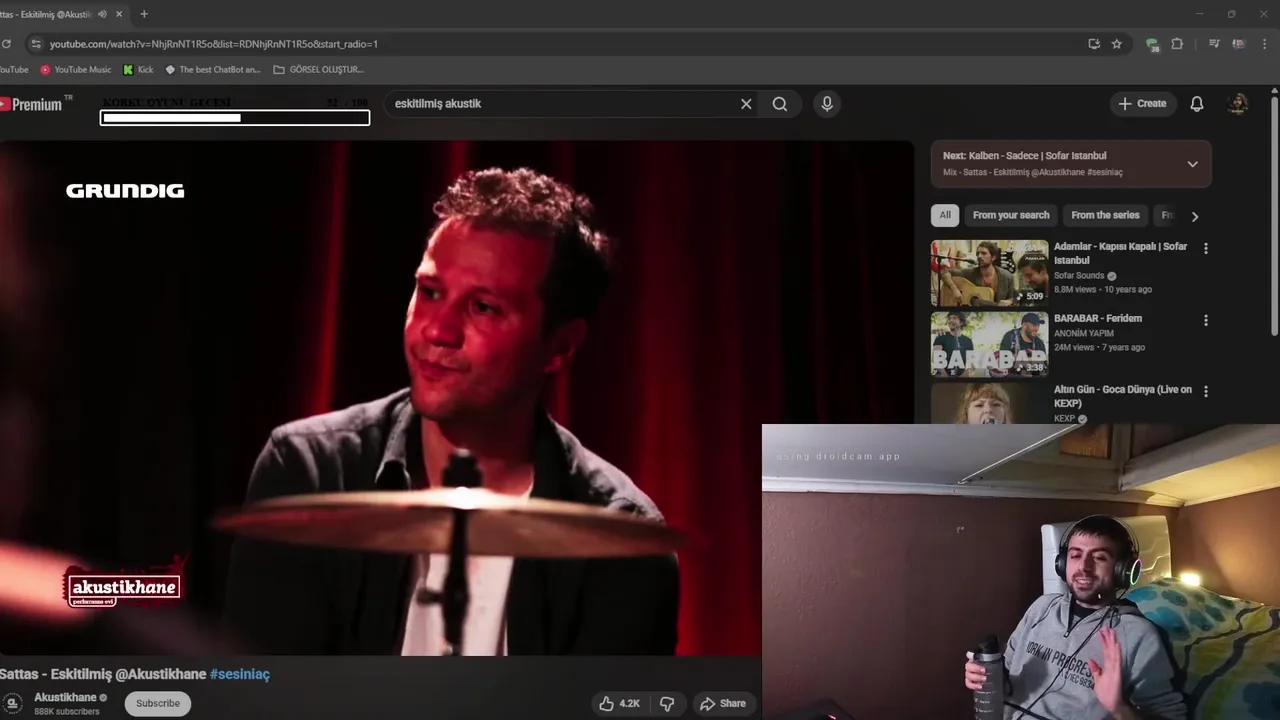Click the Create button
The width and height of the screenshot is (1280, 720).
(x=1142, y=104)
